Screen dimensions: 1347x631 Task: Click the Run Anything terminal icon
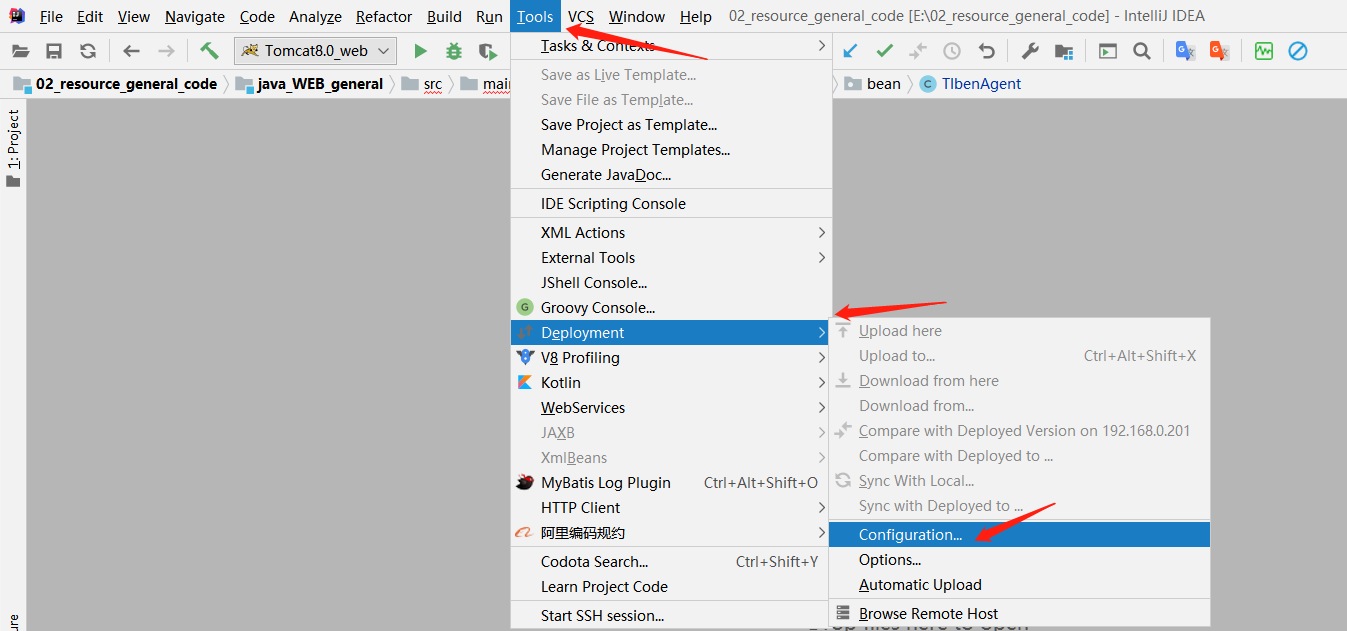(x=1108, y=51)
